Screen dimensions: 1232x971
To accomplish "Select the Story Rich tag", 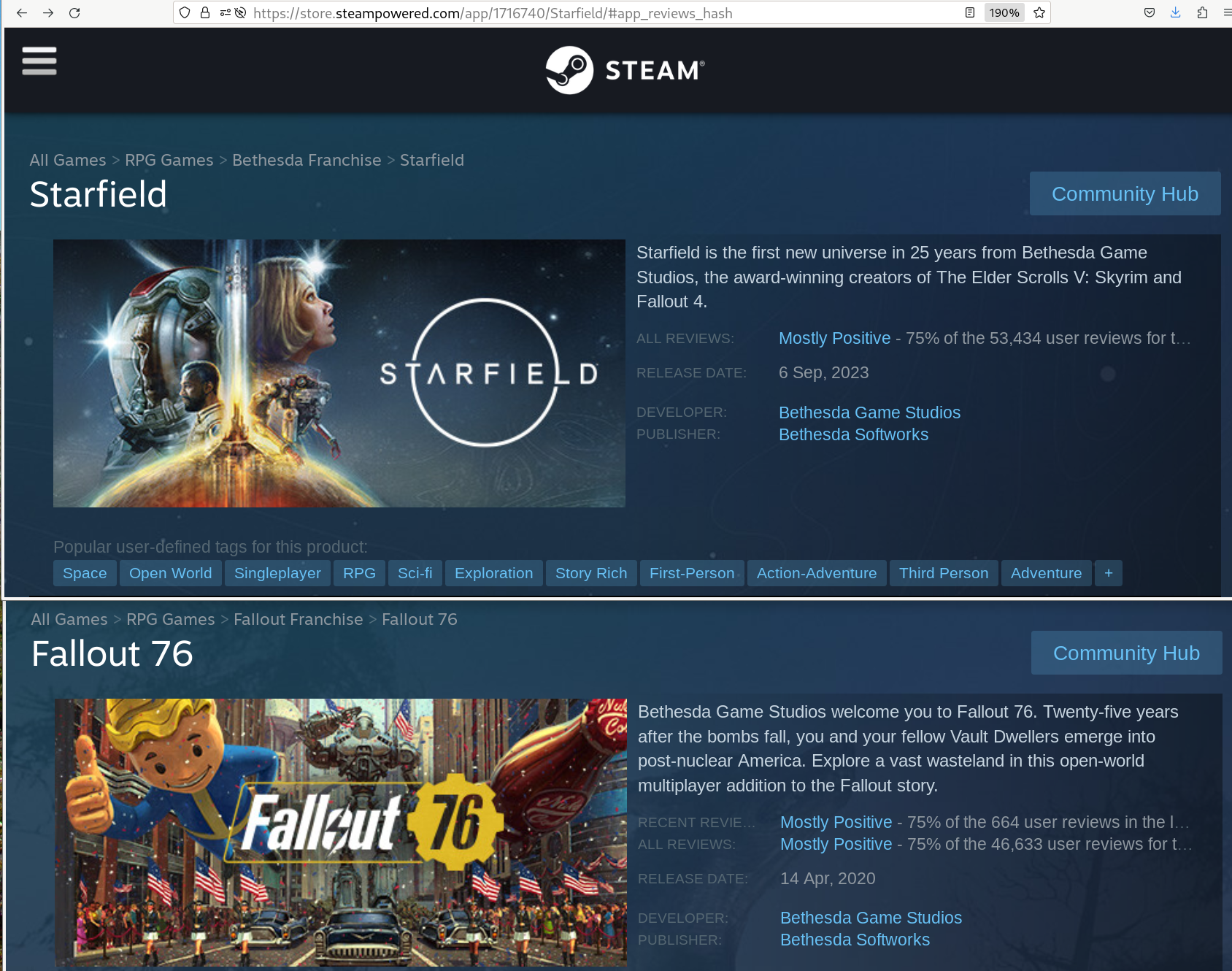I will pos(591,573).
